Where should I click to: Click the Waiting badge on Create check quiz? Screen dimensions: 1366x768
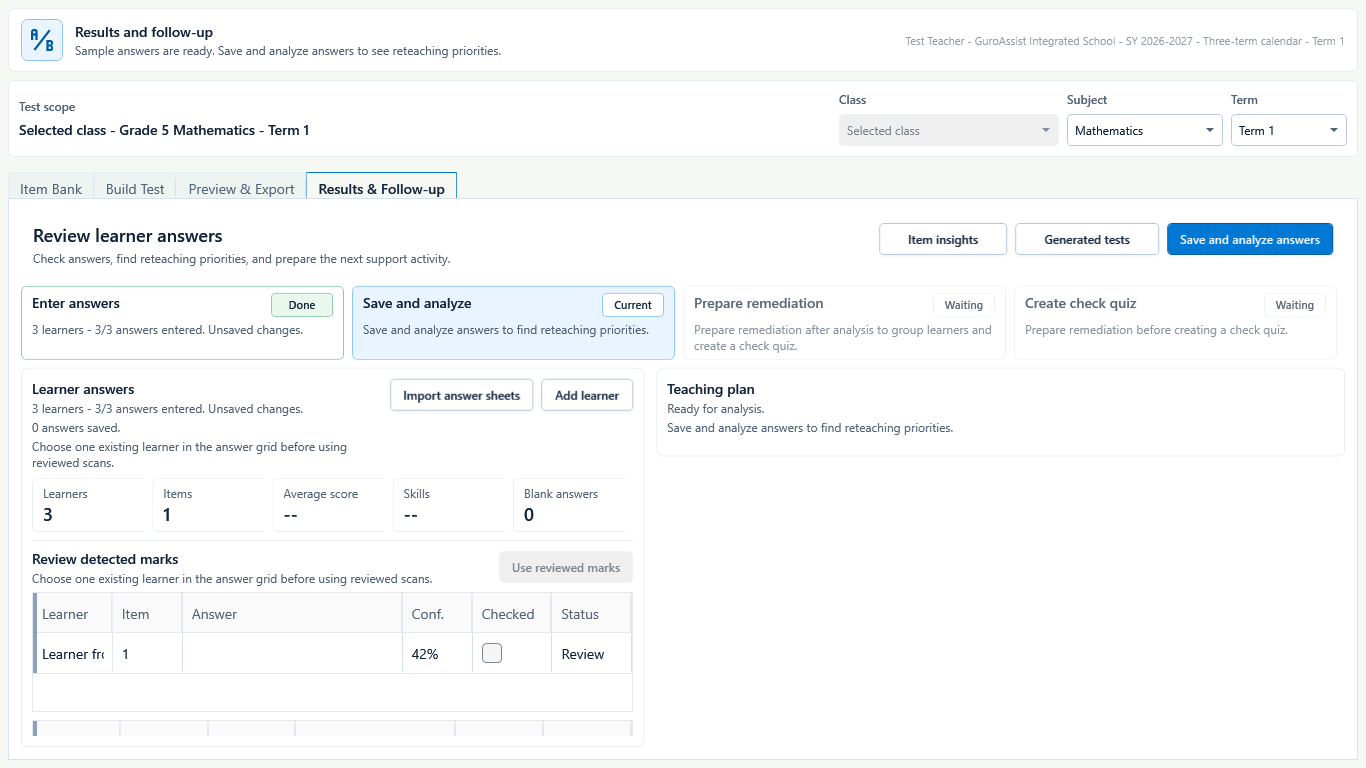[x=1295, y=305]
